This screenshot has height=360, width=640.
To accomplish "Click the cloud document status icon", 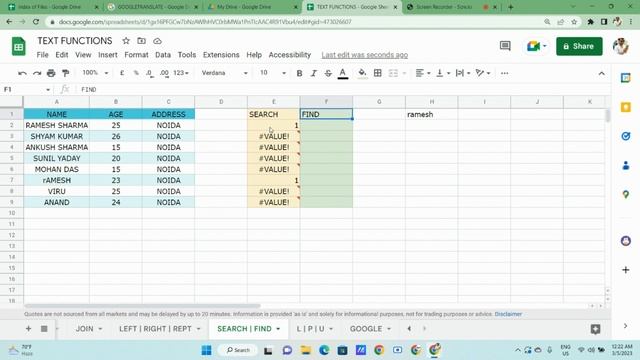I will [157, 41].
